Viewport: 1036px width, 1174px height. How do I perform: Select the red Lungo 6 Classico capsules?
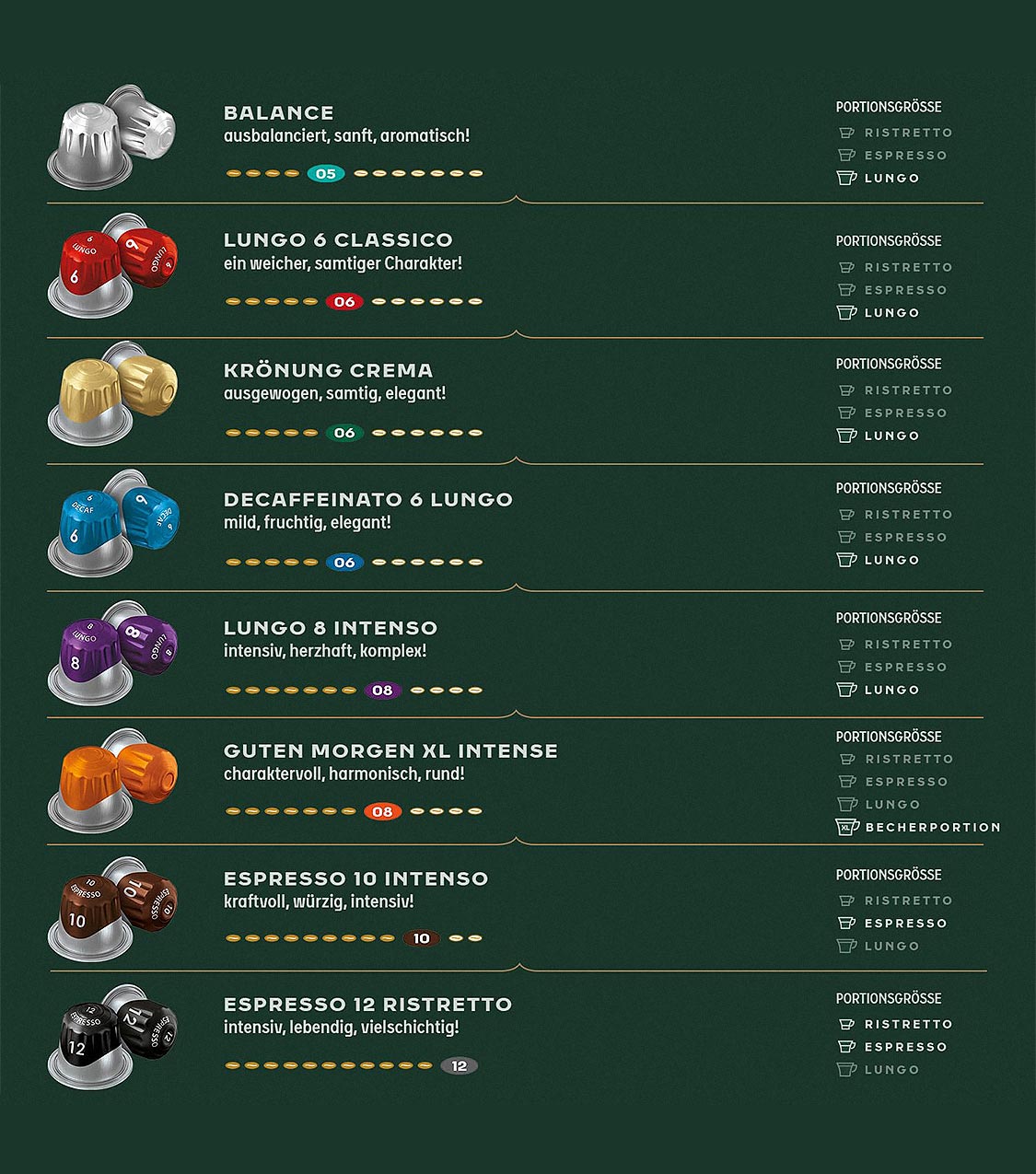[112, 266]
